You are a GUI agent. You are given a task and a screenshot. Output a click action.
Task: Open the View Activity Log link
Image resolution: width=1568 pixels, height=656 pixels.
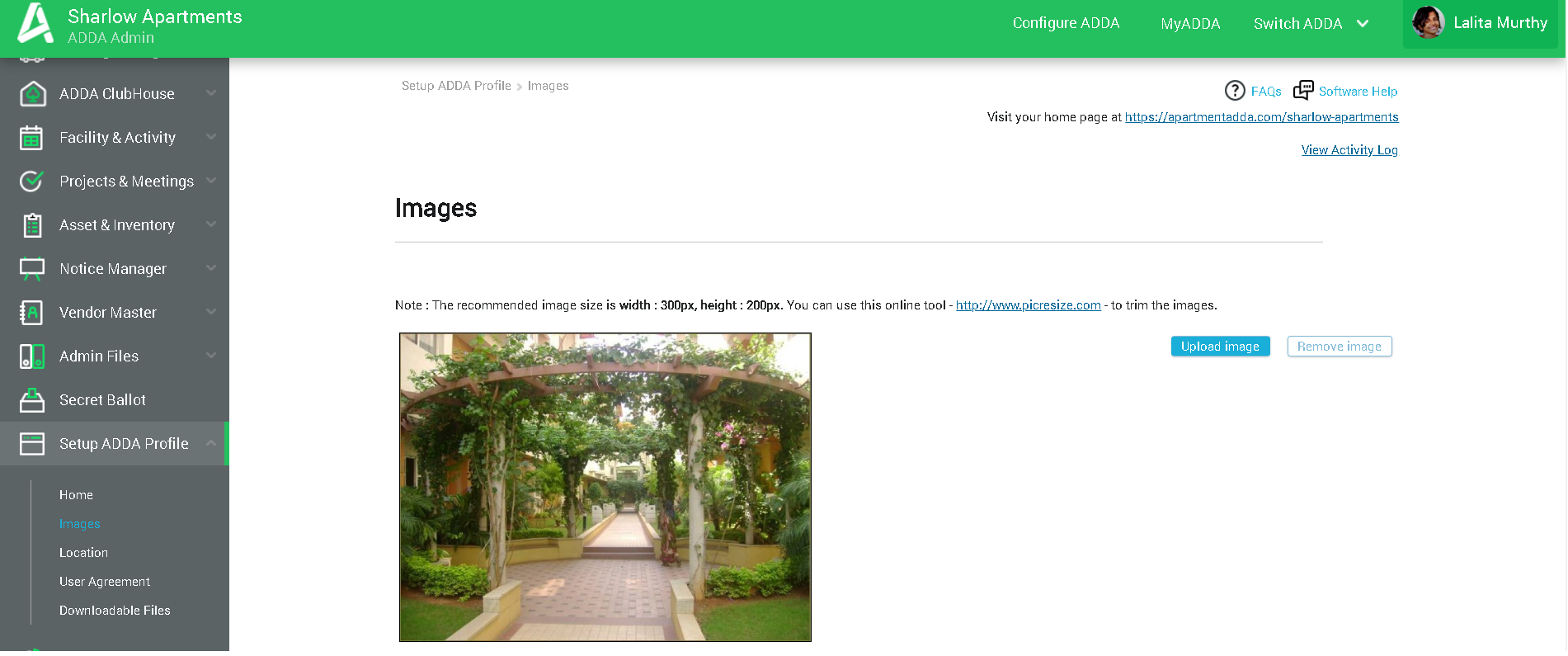coord(1349,150)
